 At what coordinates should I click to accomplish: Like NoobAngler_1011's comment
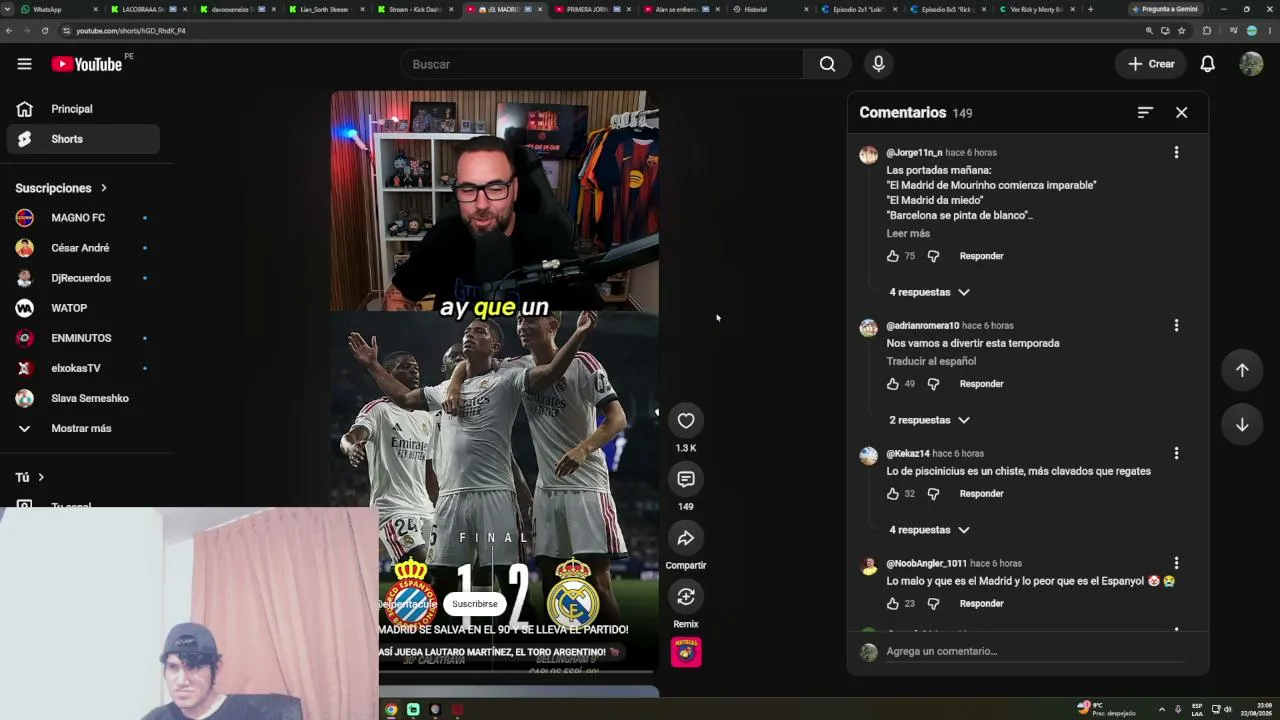(893, 604)
